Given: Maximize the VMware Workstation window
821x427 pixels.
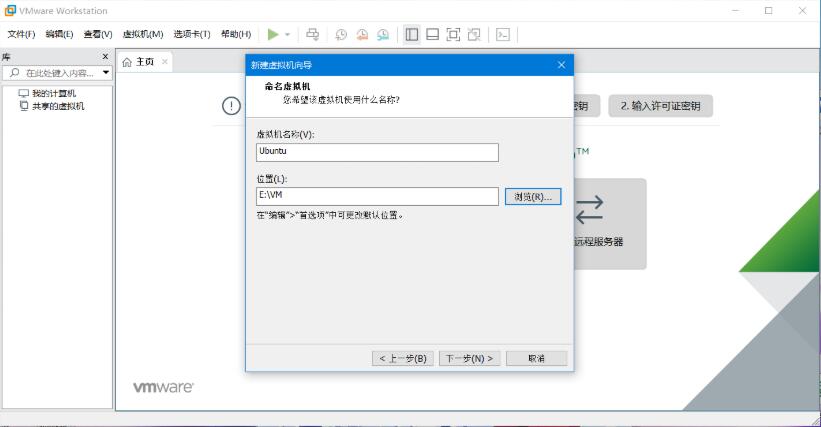Looking at the screenshot, I should 769,10.
